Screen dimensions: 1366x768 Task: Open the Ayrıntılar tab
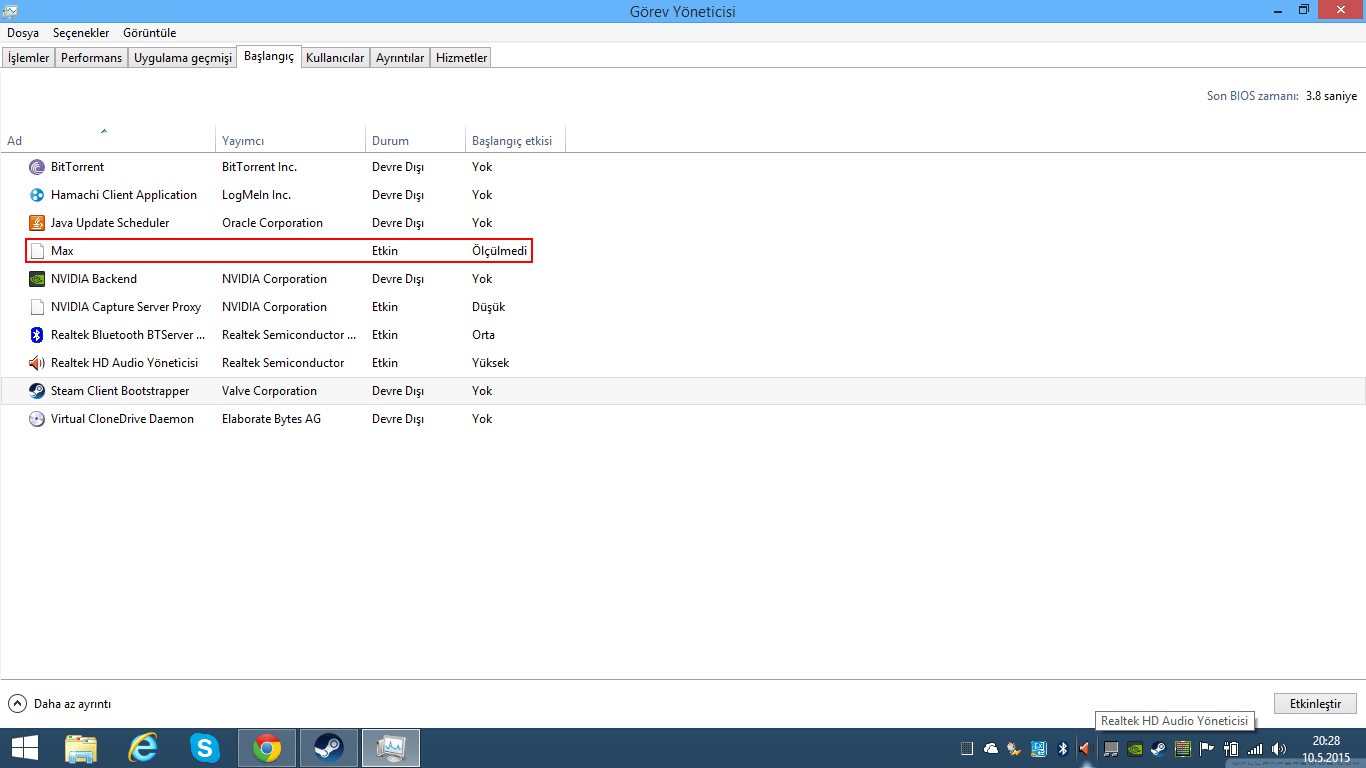(x=400, y=58)
